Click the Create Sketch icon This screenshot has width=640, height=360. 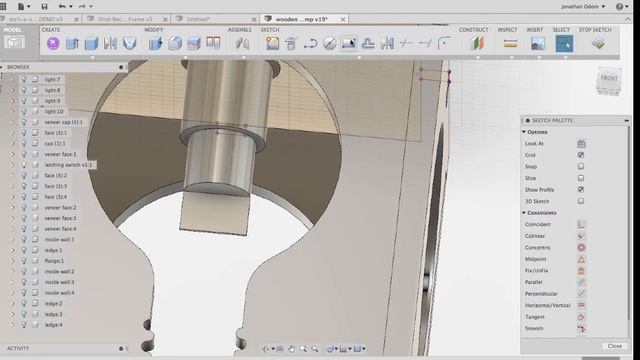[x=272, y=43]
